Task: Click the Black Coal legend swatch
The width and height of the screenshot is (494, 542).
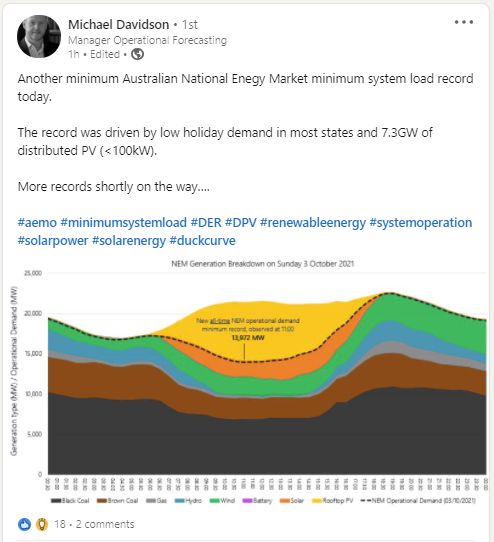Action: [x=56, y=501]
